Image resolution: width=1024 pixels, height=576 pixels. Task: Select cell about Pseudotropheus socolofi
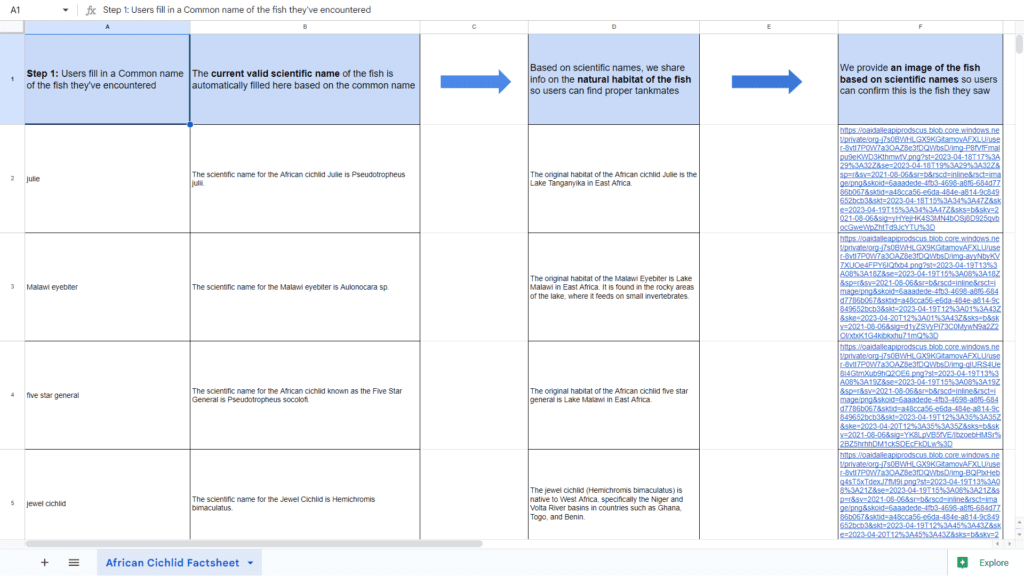(305, 395)
